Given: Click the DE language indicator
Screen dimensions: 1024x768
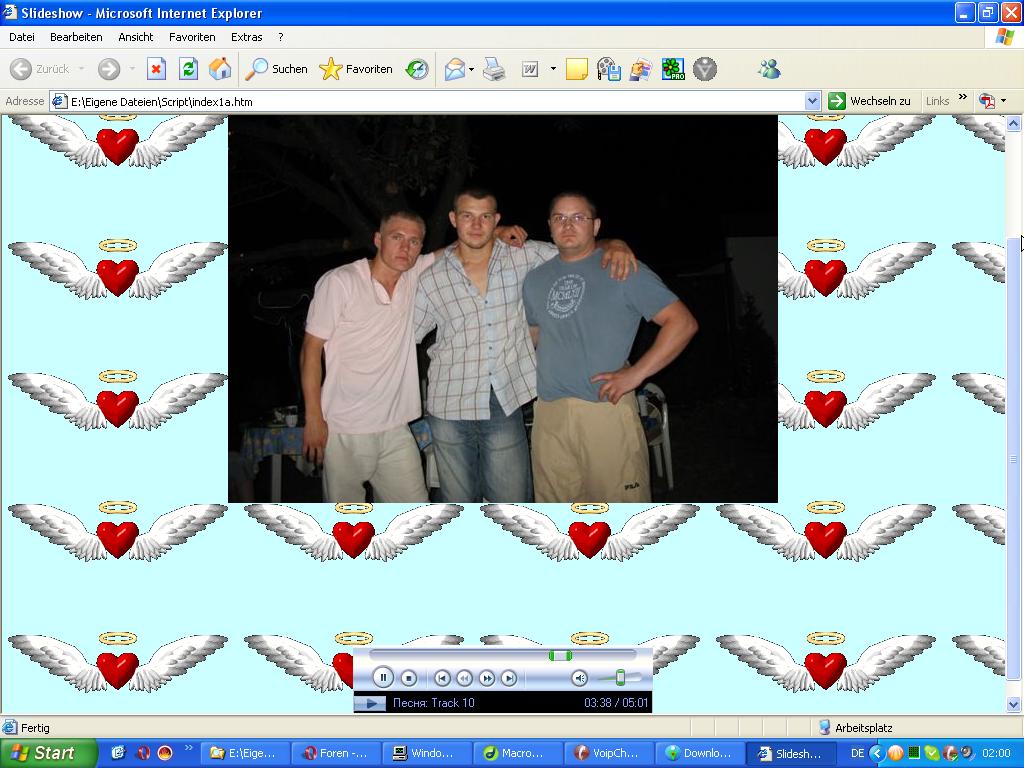Looking at the screenshot, I should tap(857, 753).
